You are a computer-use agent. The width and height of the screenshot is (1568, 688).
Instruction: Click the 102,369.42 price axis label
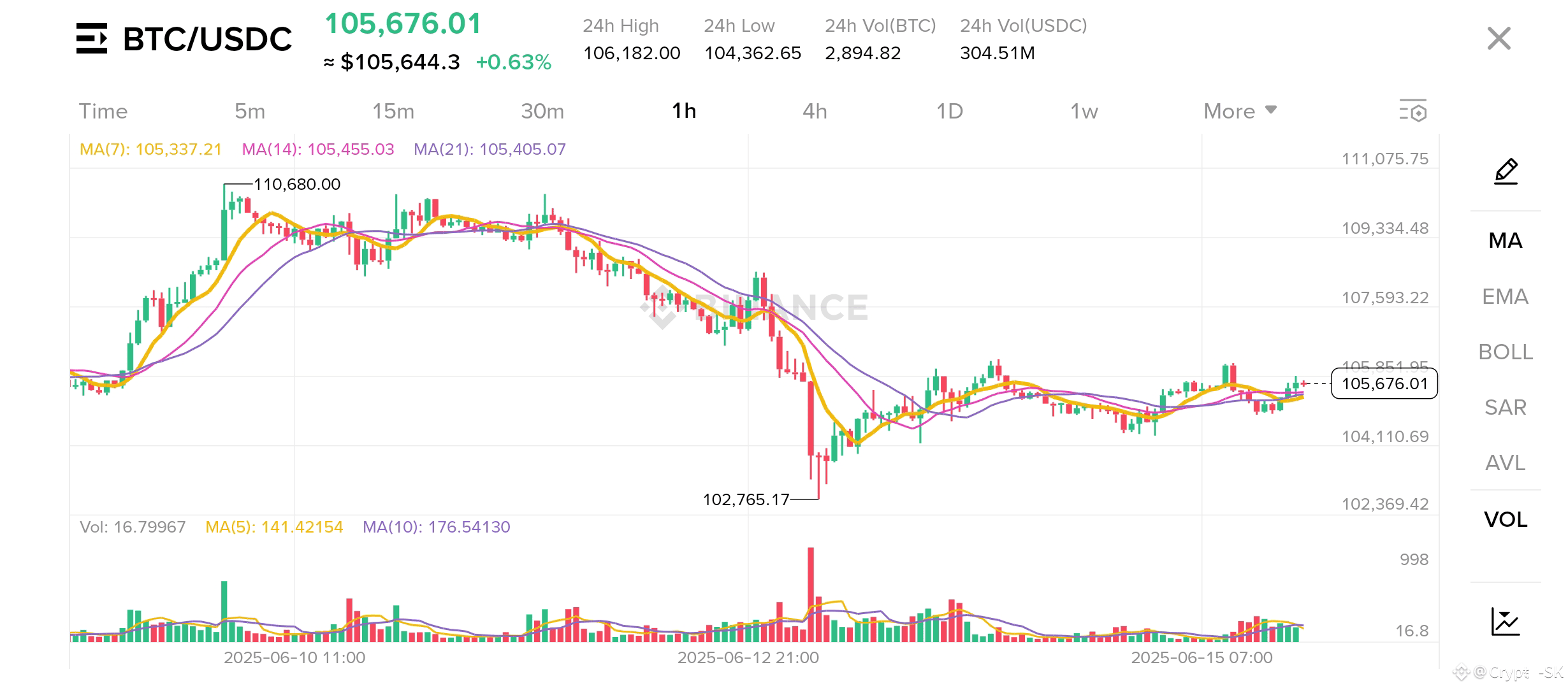1385,504
